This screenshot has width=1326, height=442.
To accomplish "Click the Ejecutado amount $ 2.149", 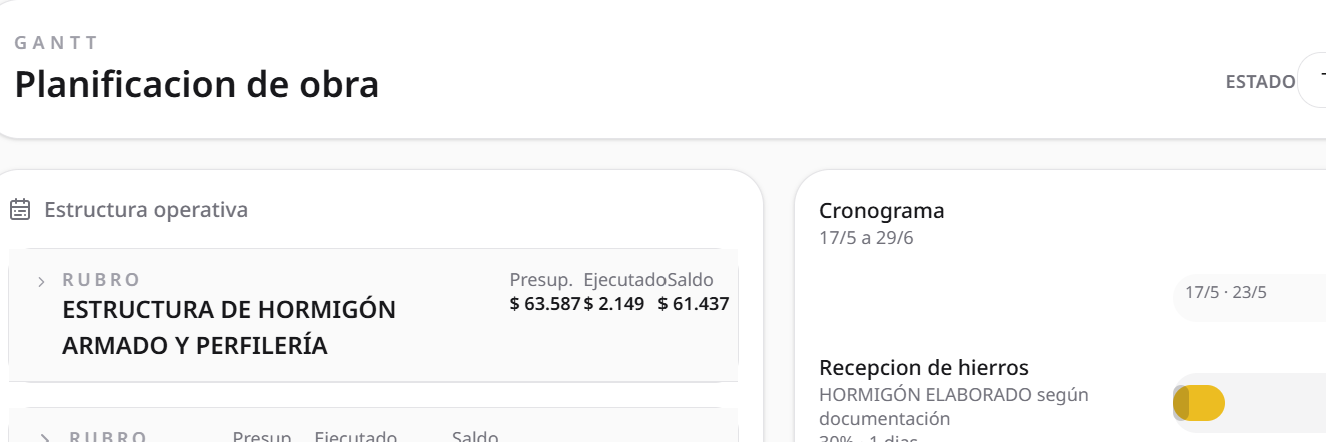I will coord(614,304).
